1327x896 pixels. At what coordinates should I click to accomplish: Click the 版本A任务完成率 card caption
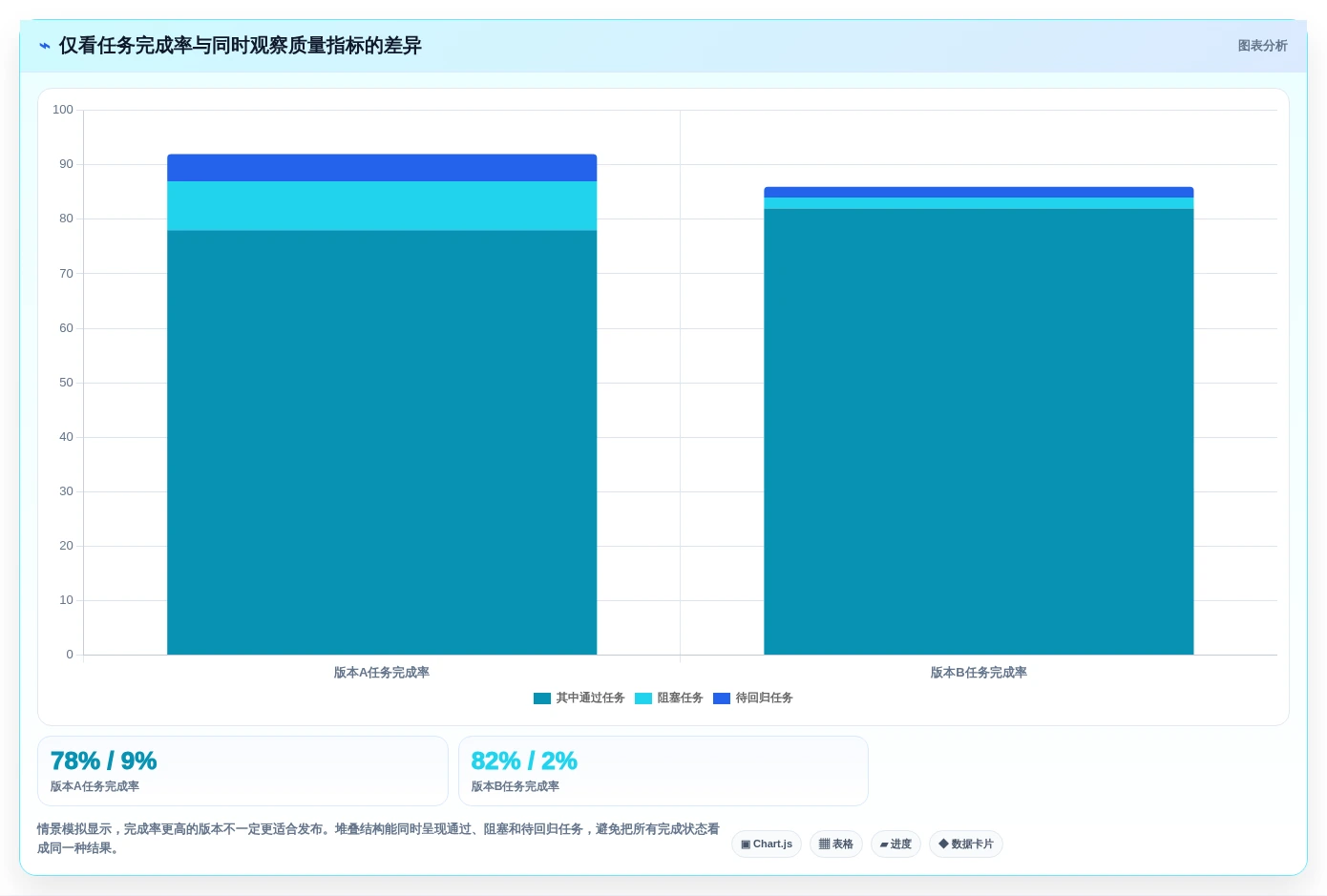point(95,787)
